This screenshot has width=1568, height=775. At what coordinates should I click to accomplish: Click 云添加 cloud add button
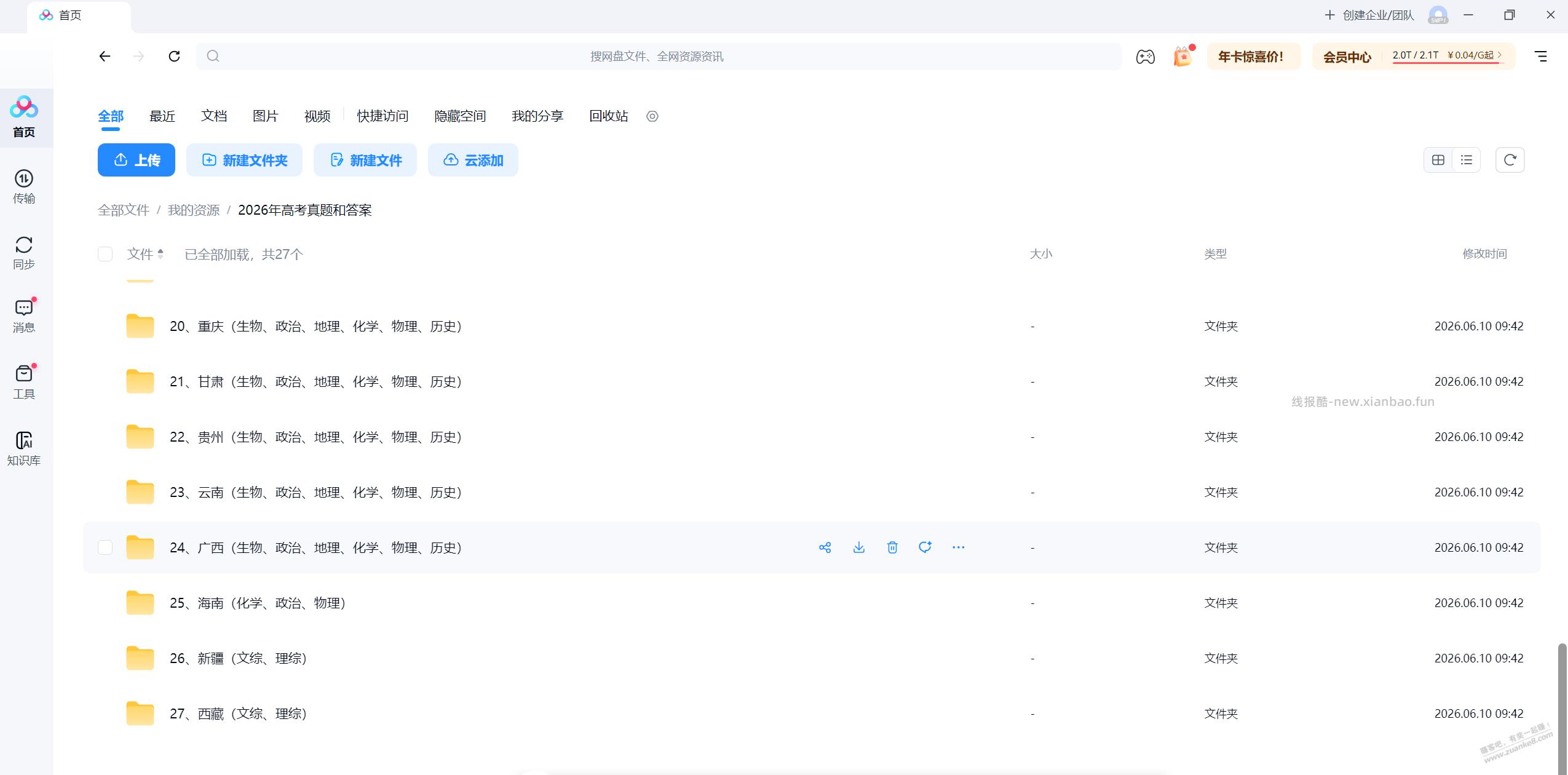tap(473, 160)
